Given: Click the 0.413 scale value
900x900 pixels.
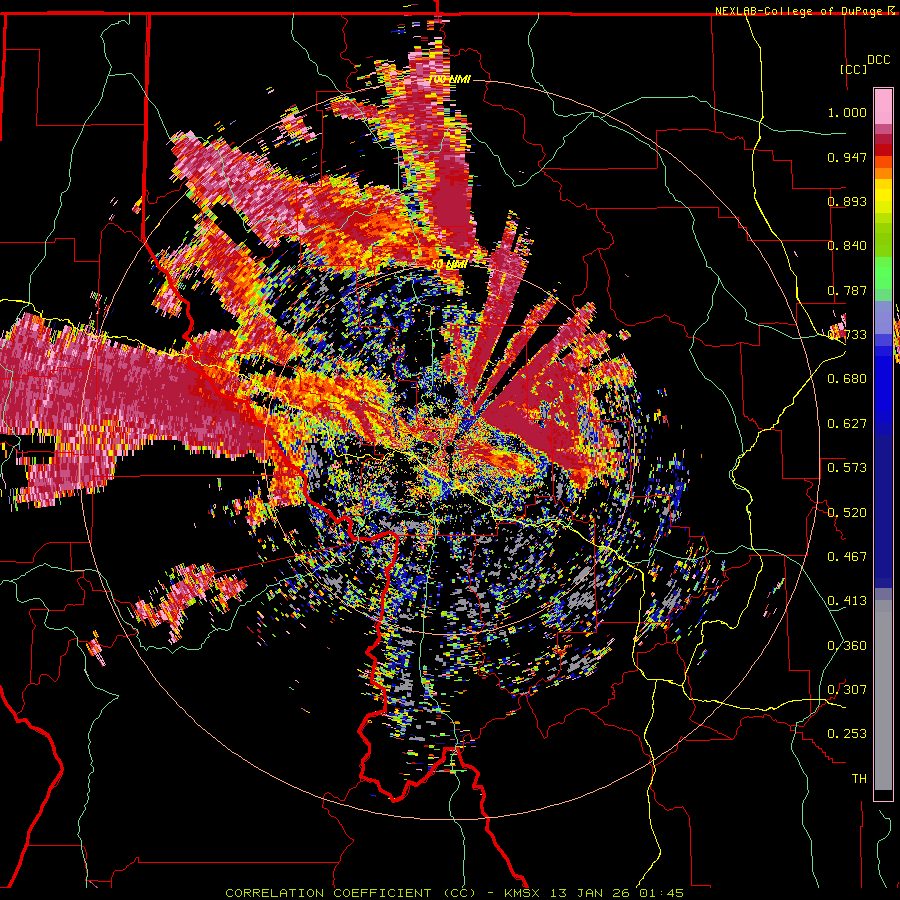Looking at the screenshot, I should tap(847, 601).
